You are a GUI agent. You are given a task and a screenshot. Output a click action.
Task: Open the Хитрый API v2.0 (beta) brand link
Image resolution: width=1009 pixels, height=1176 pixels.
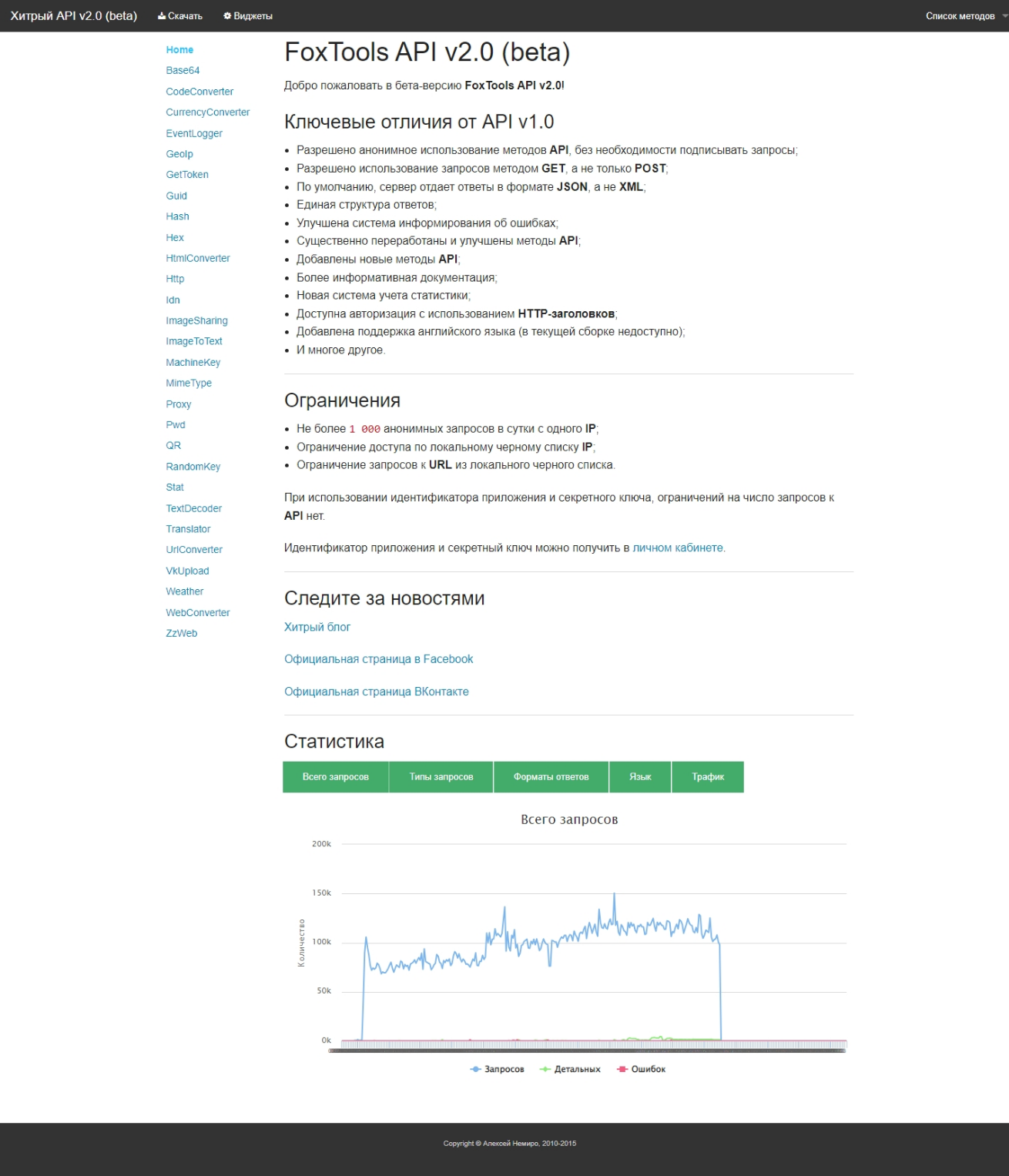[x=74, y=15]
